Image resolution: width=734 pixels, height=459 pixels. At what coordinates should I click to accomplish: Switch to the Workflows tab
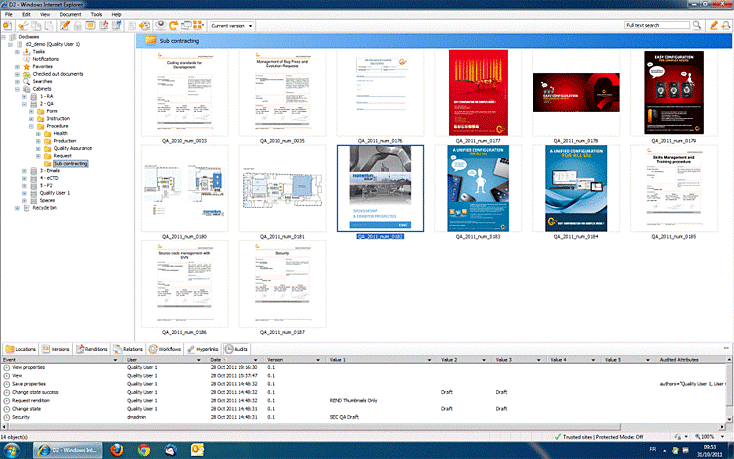[x=165, y=349]
